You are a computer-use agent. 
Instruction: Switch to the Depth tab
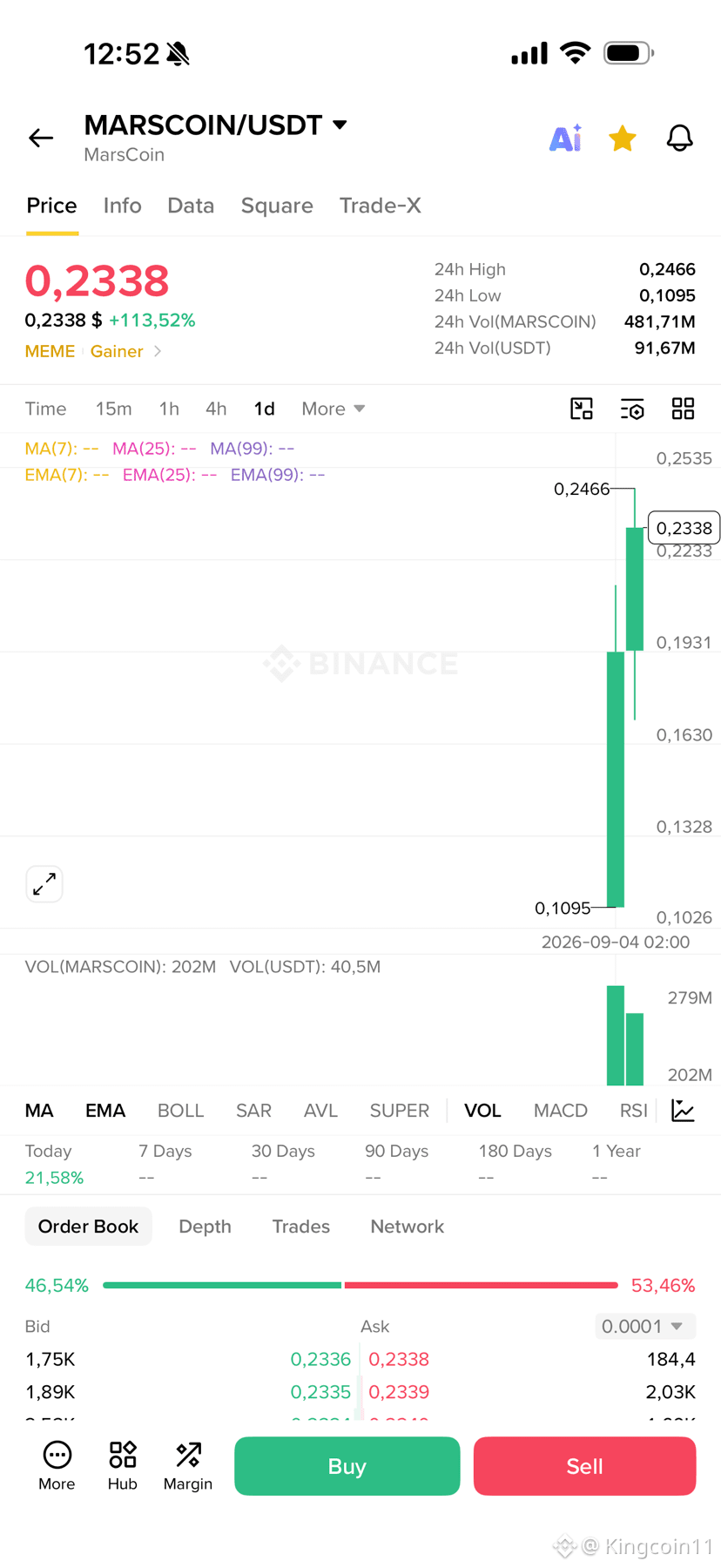tap(205, 1227)
